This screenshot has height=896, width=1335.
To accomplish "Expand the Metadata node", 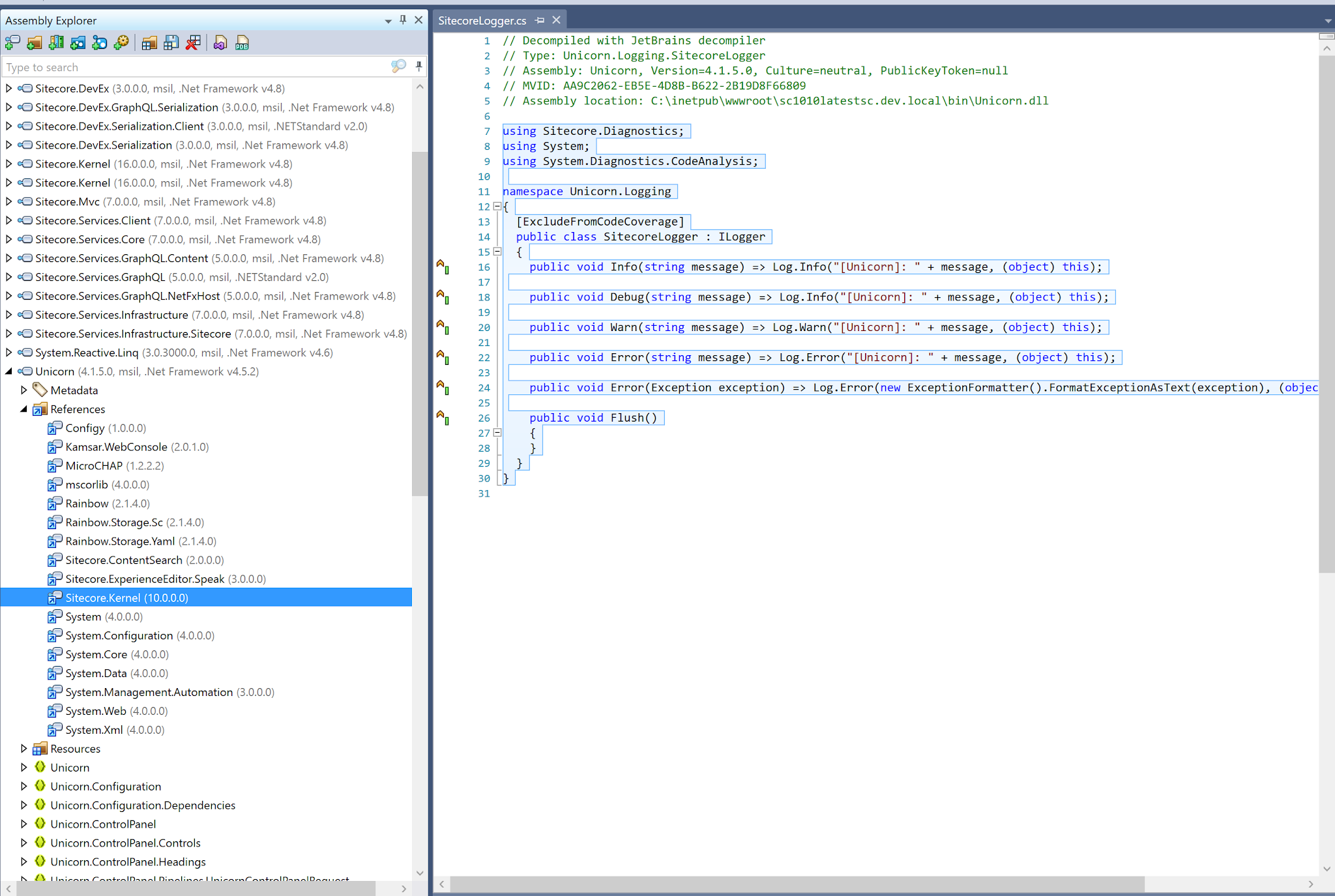I will tap(24, 390).
